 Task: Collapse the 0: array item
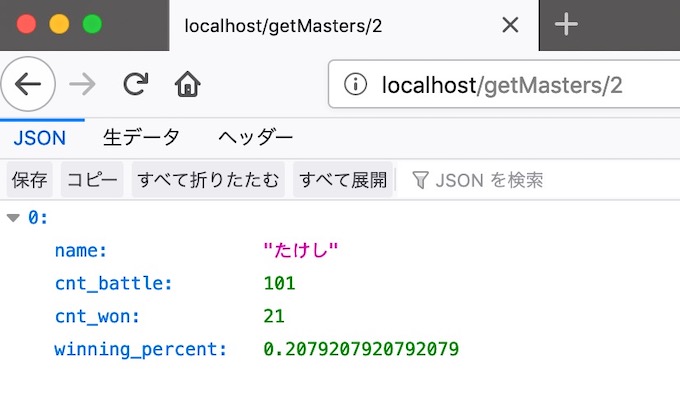13,218
